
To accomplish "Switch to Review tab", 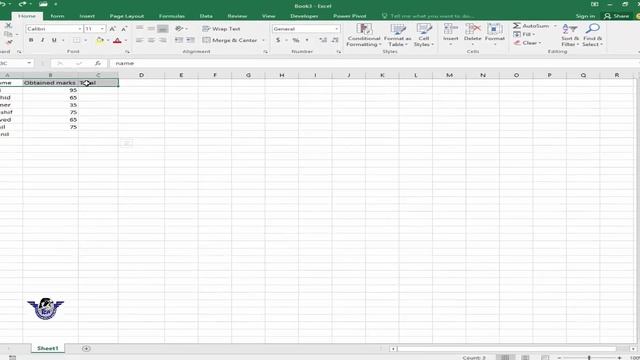I will point(237,16).
